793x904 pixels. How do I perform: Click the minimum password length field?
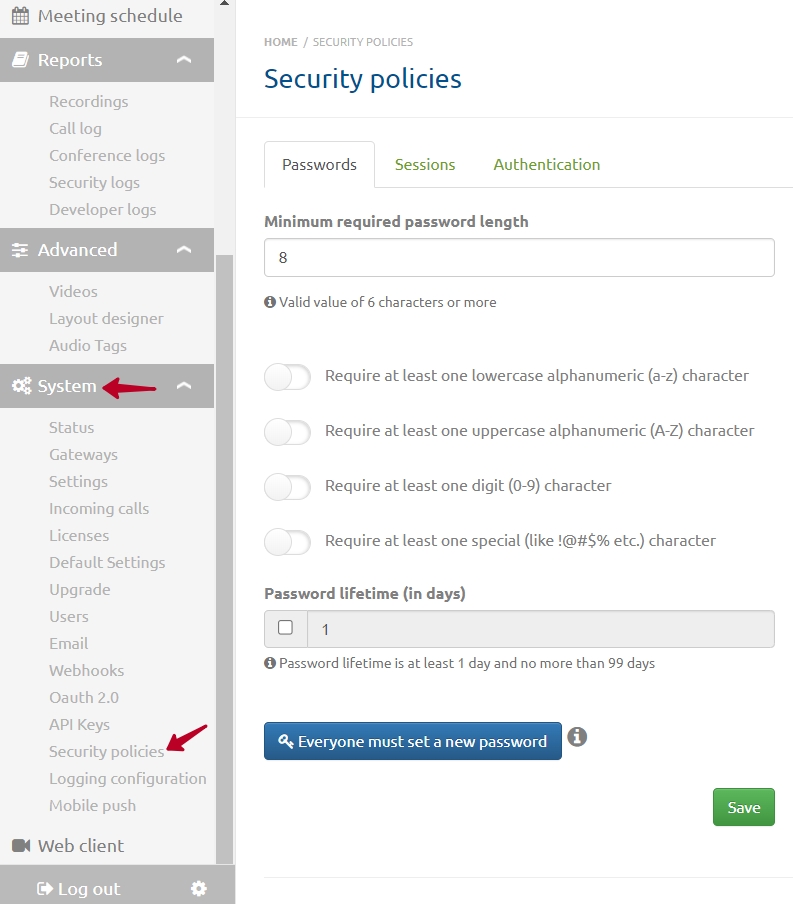click(519, 258)
